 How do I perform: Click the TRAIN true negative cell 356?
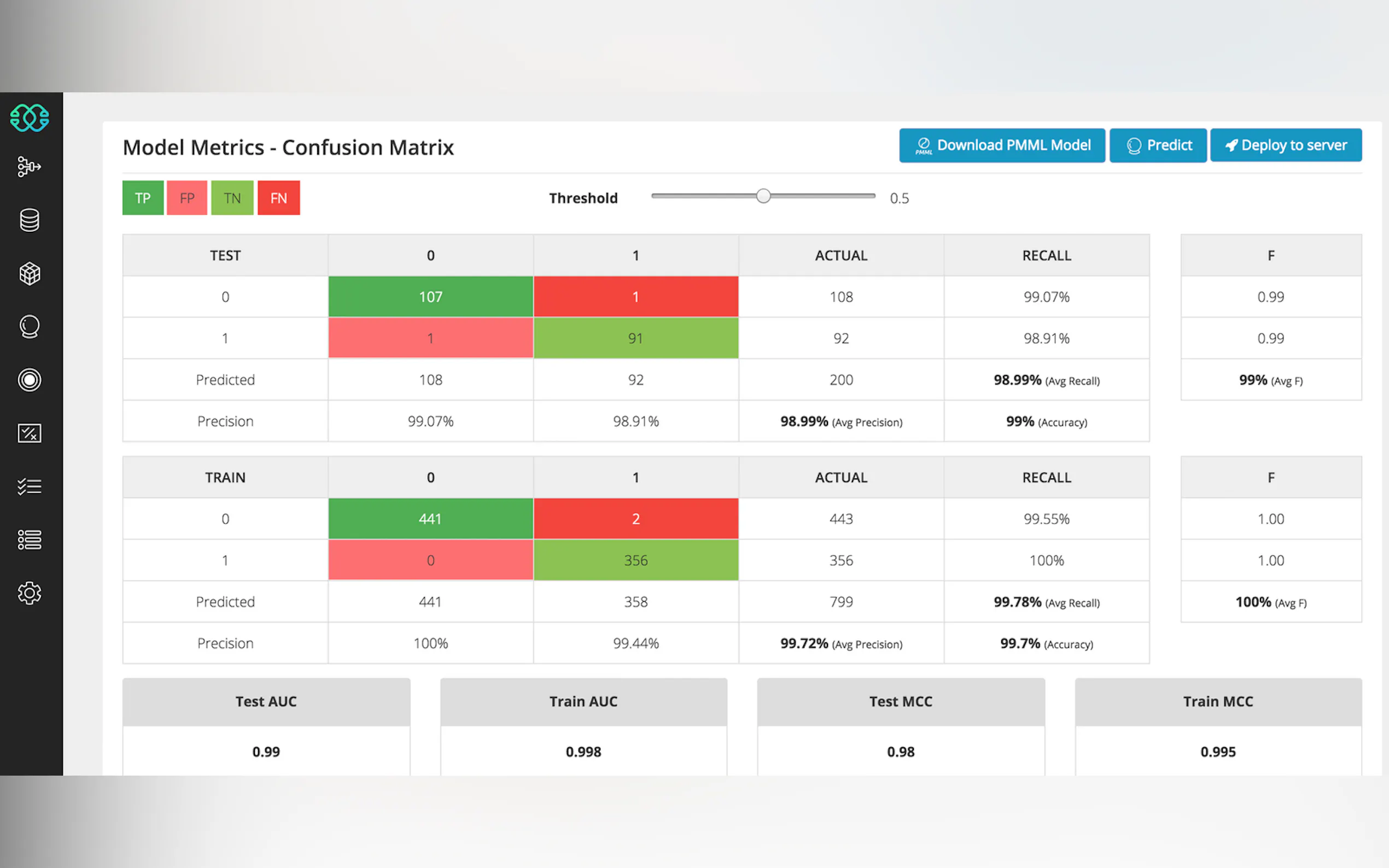pos(635,560)
